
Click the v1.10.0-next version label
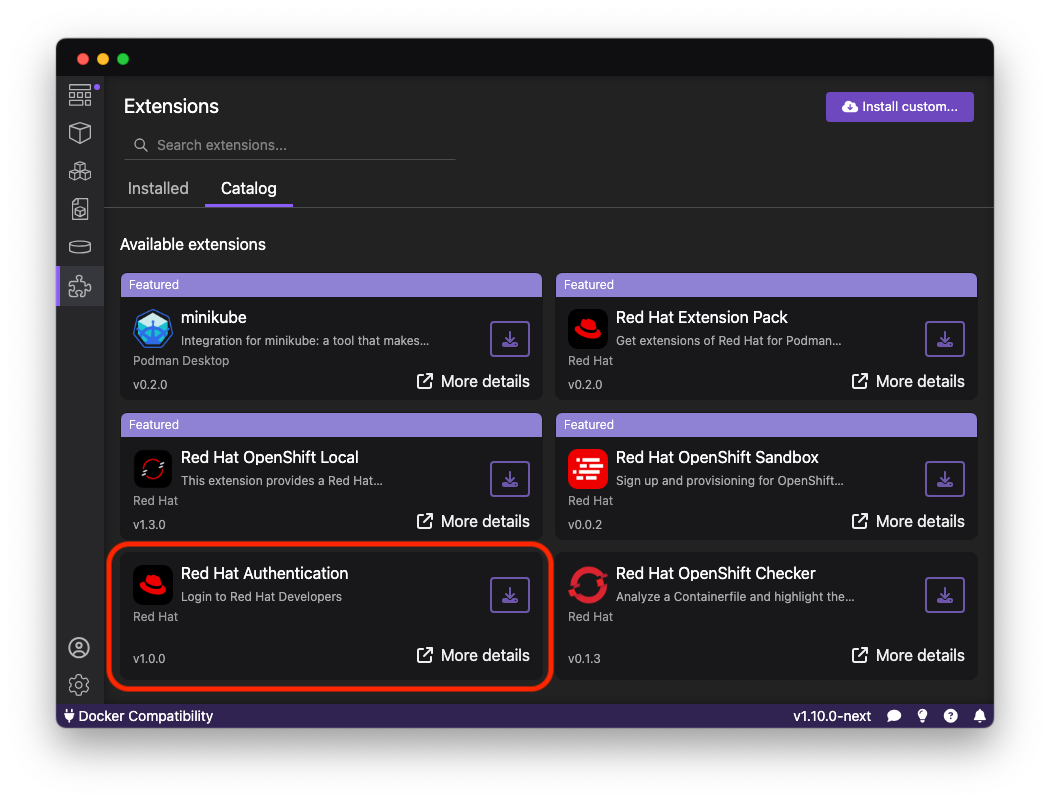tap(832, 716)
